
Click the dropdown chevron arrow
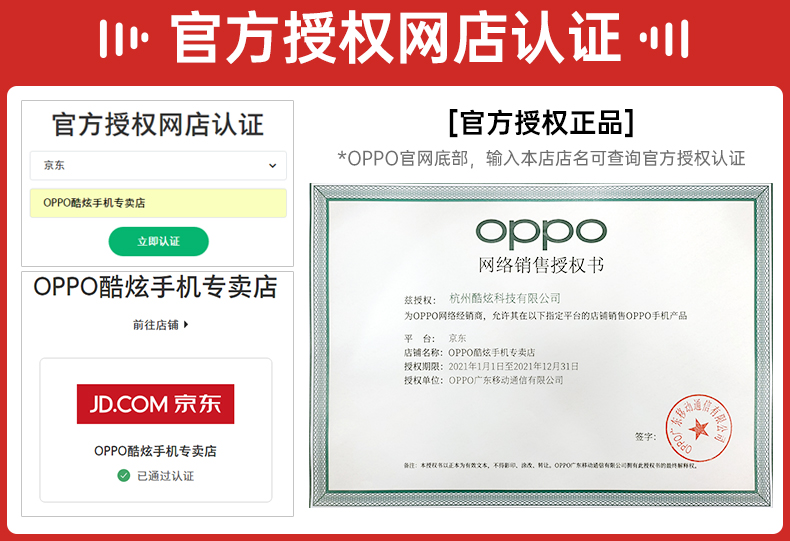click(273, 165)
